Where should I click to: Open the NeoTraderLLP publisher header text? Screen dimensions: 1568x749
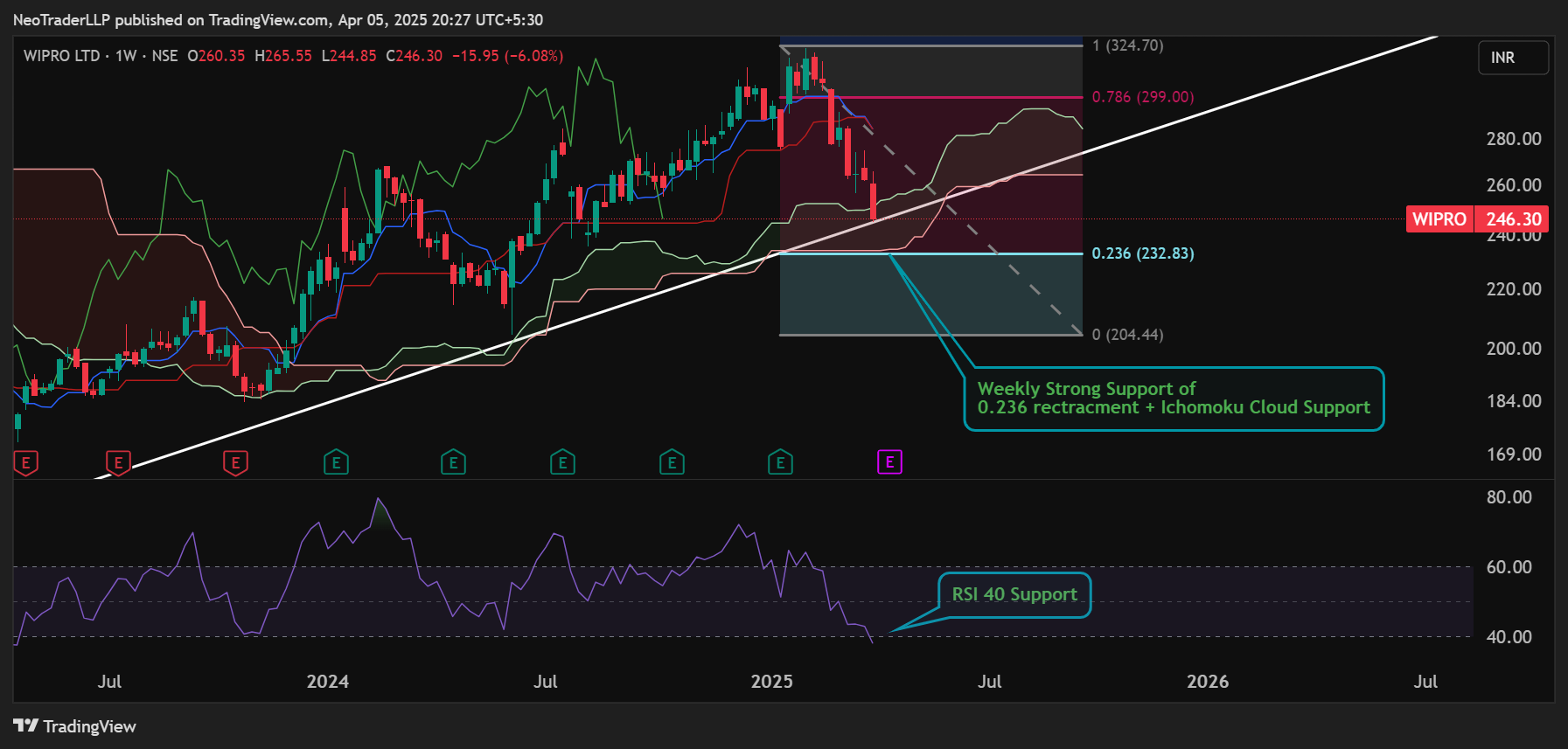pos(277,19)
